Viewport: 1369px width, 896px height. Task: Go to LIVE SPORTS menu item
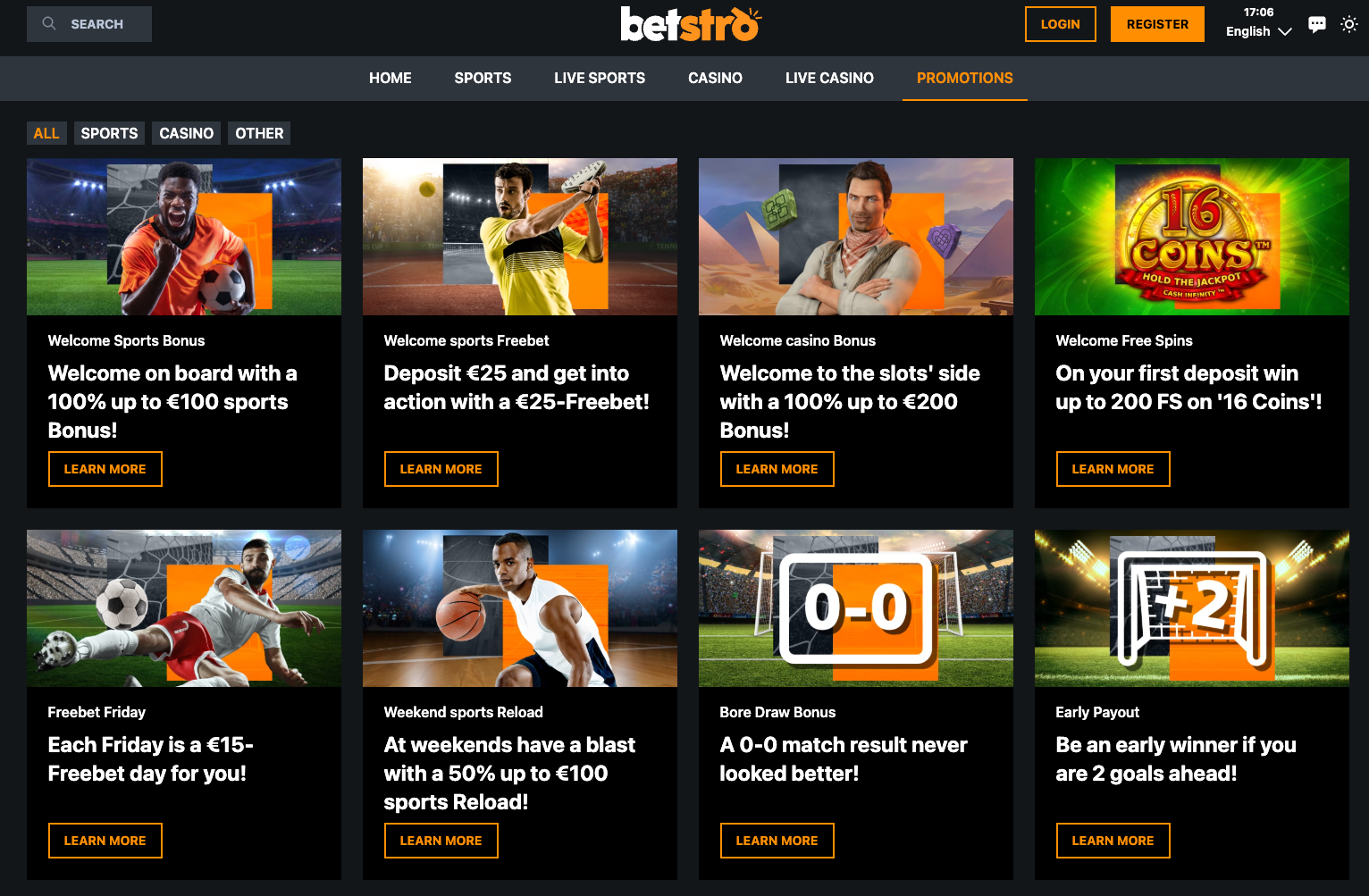600,79
